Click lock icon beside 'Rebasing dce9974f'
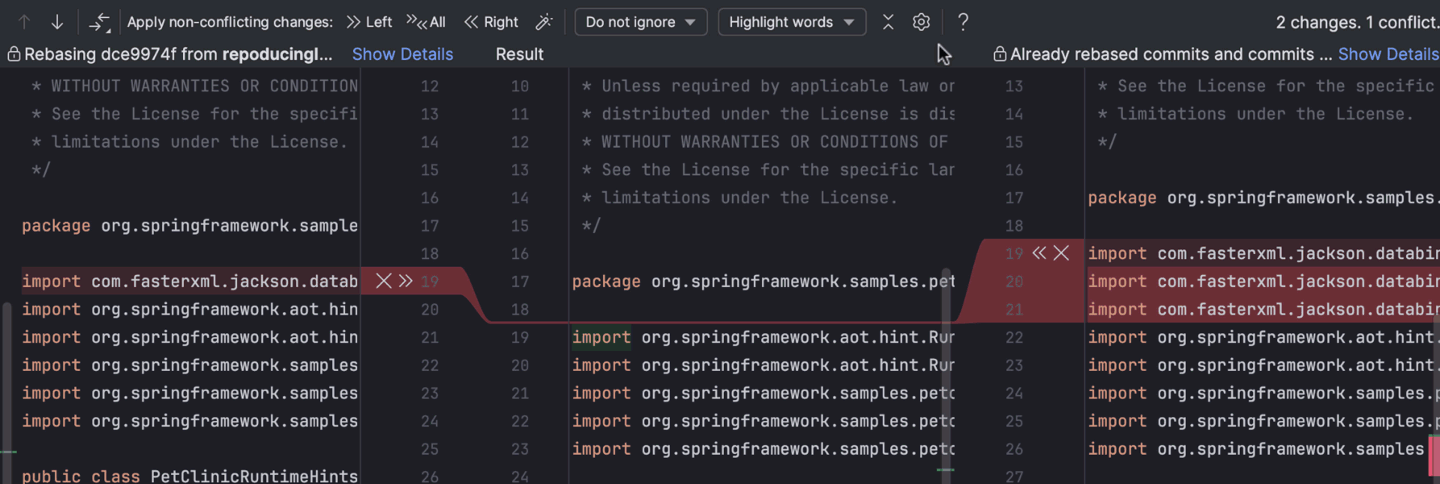Image resolution: width=1440 pixels, height=484 pixels. [13, 54]
